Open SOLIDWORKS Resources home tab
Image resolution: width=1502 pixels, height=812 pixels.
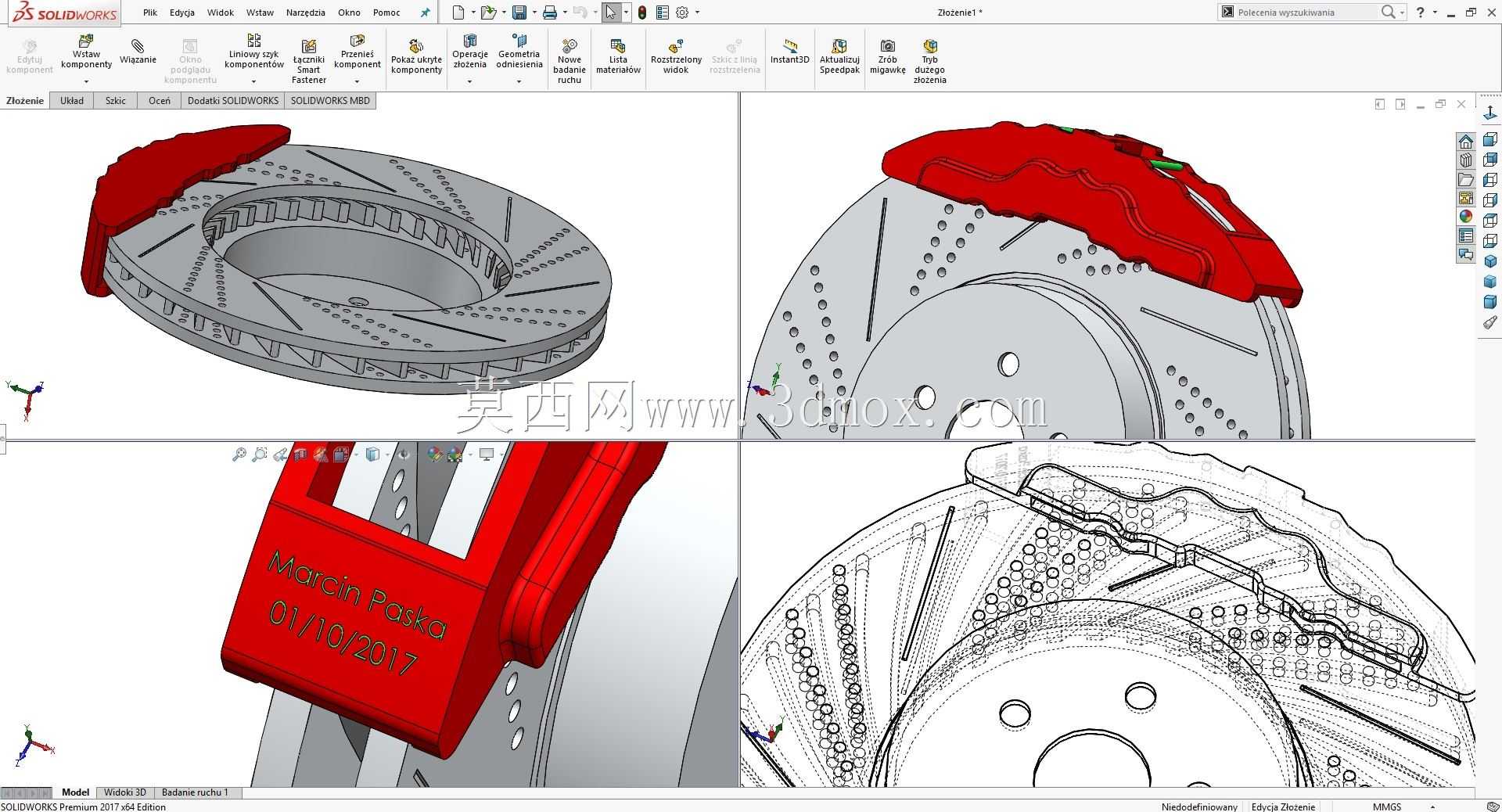coord(1466,142)
